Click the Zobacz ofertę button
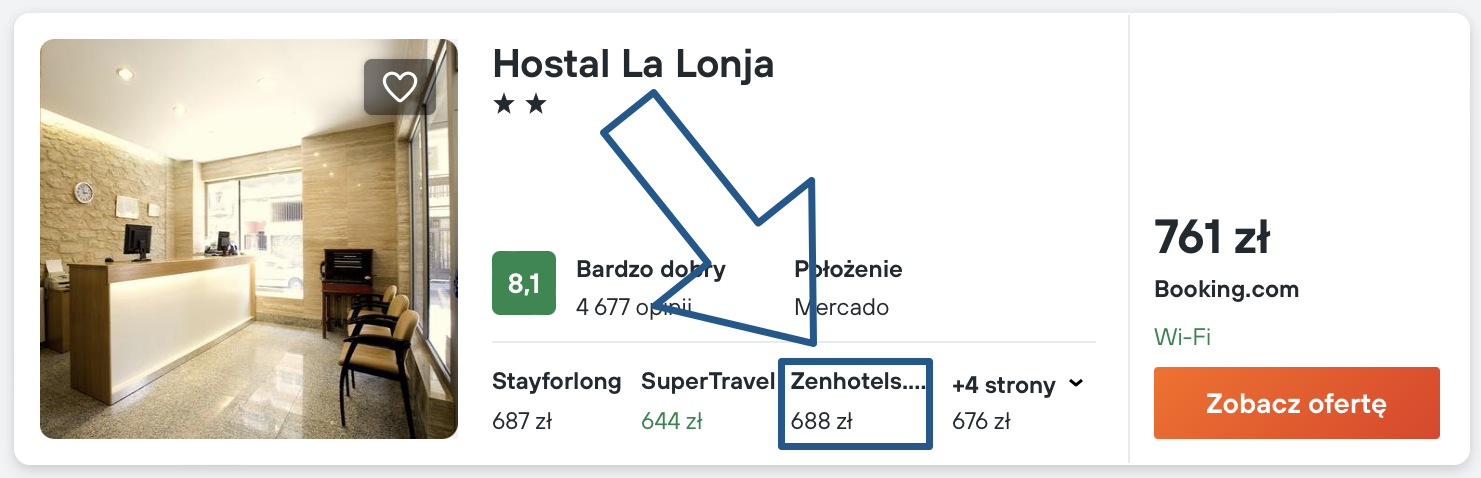1481x478 pixels. (x=1296, y=403)
